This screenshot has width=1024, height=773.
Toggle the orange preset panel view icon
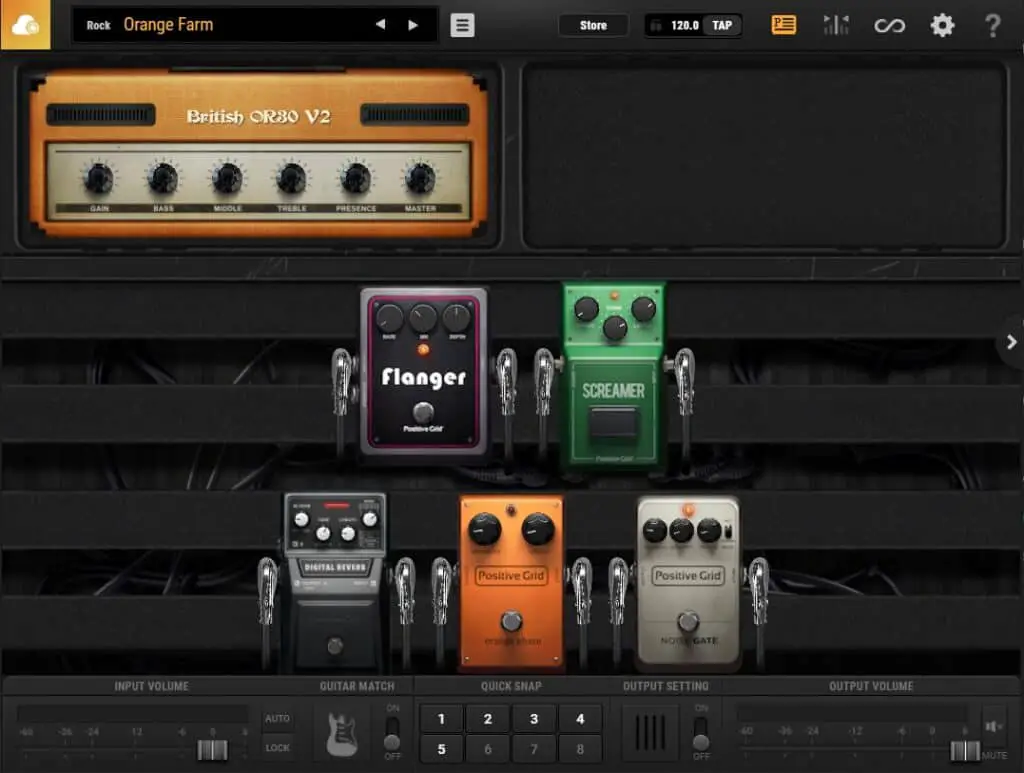783,25
